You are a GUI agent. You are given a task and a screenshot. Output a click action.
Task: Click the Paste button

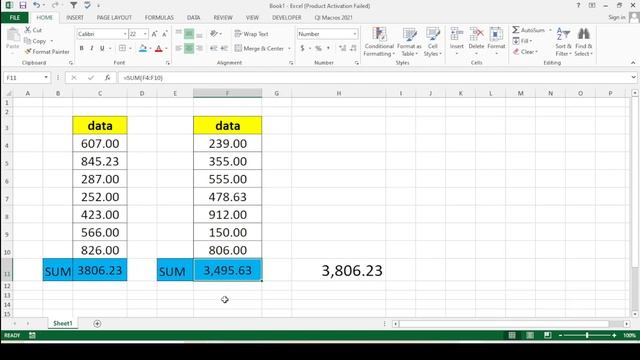pyautogui.click(x=13, y=39)
